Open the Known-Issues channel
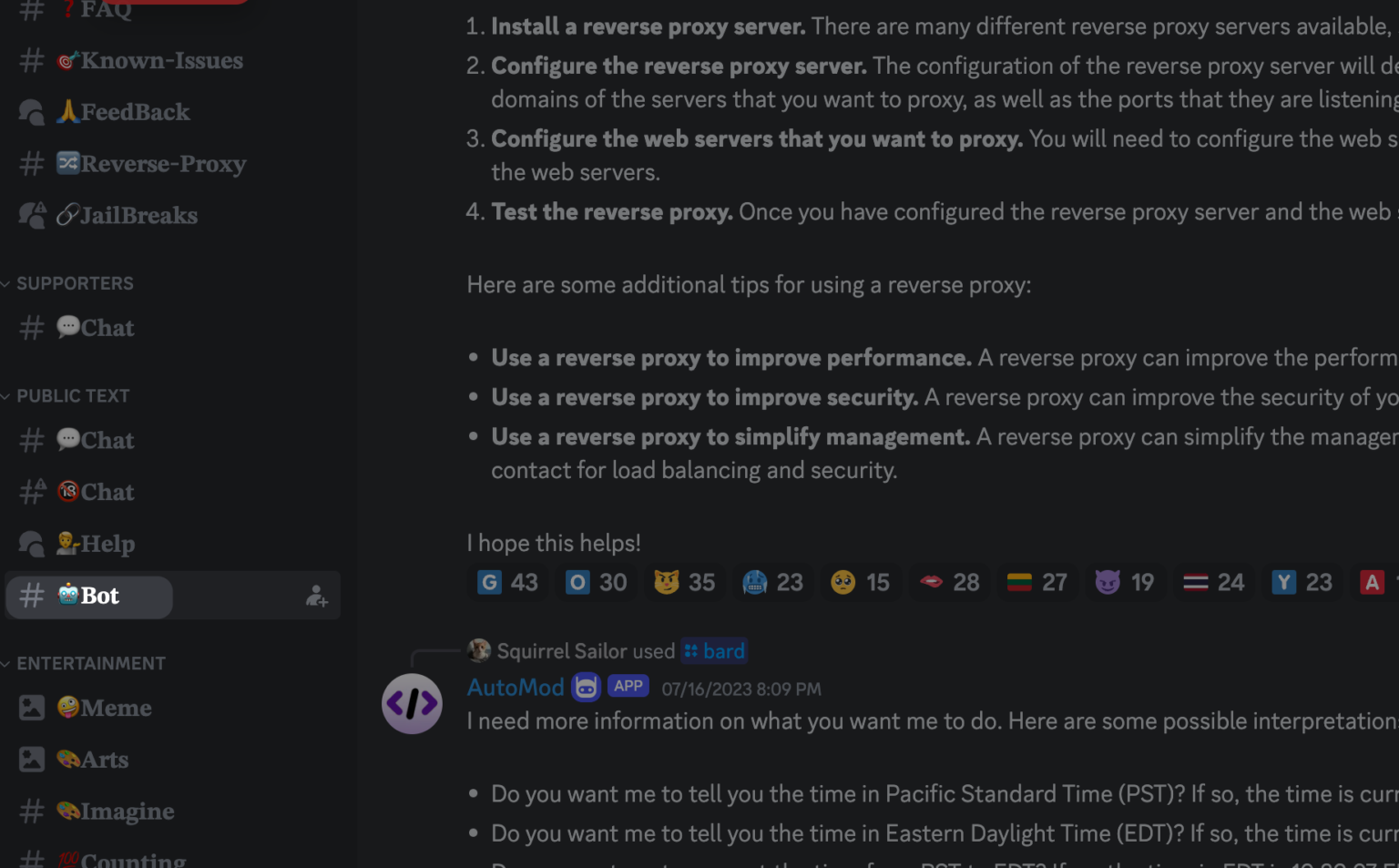Screen dimensions: 1399x868 (x=150, y=60)
